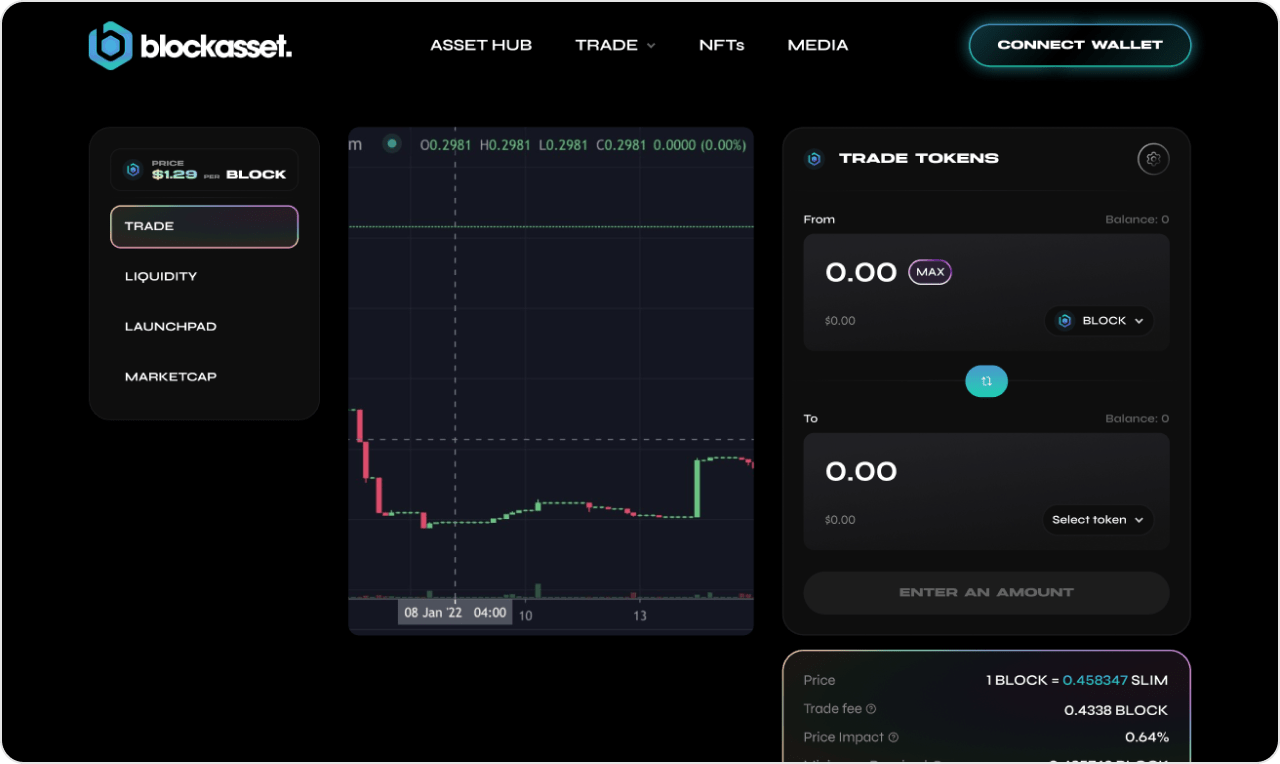Open the Select token dropdown
Viewport: 1280px width, 764px height.
(x=1098, y=520)
